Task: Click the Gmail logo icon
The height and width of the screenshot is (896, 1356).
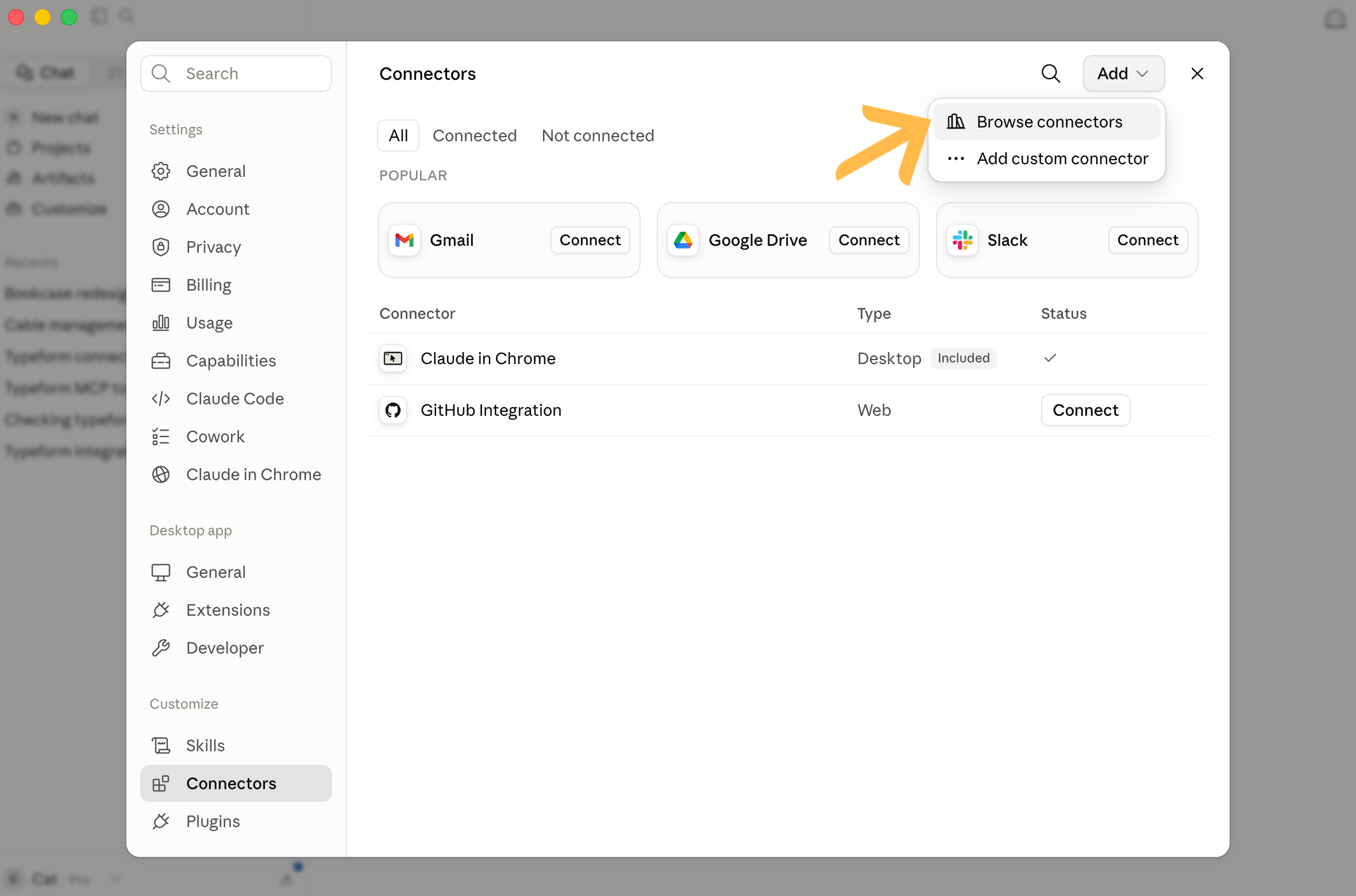Action: tap(405, 240)
